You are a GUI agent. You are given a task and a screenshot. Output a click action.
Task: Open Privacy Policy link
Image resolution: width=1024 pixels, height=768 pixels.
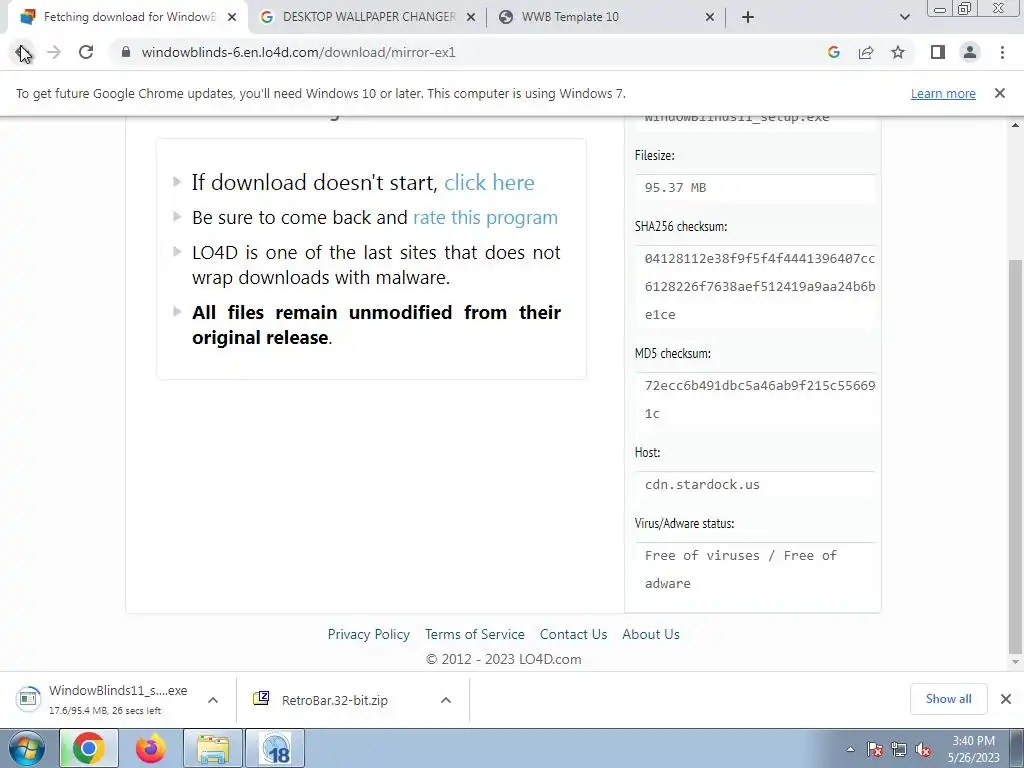368,634
